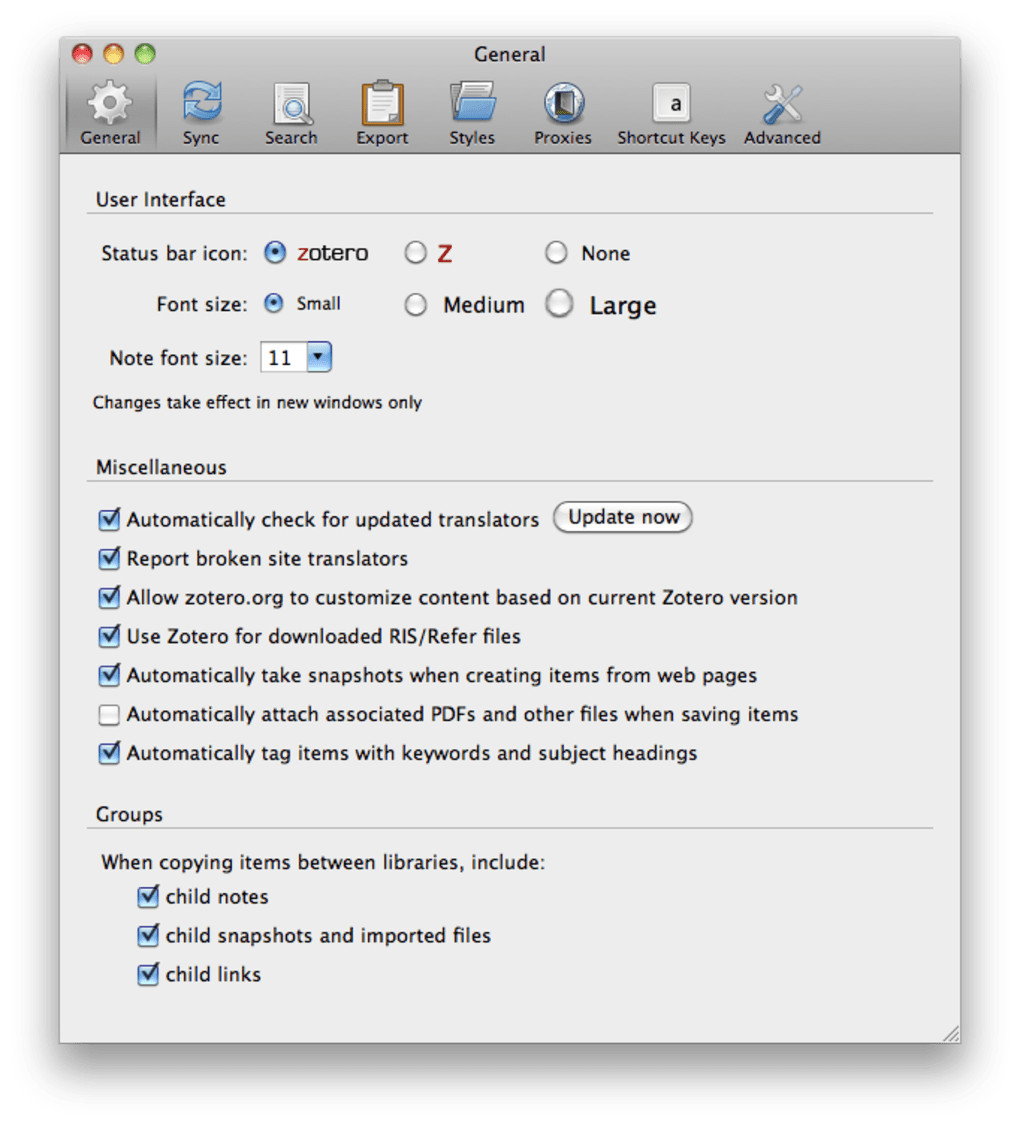Select the red 'Z' status bar icon option

pos(415,253)
